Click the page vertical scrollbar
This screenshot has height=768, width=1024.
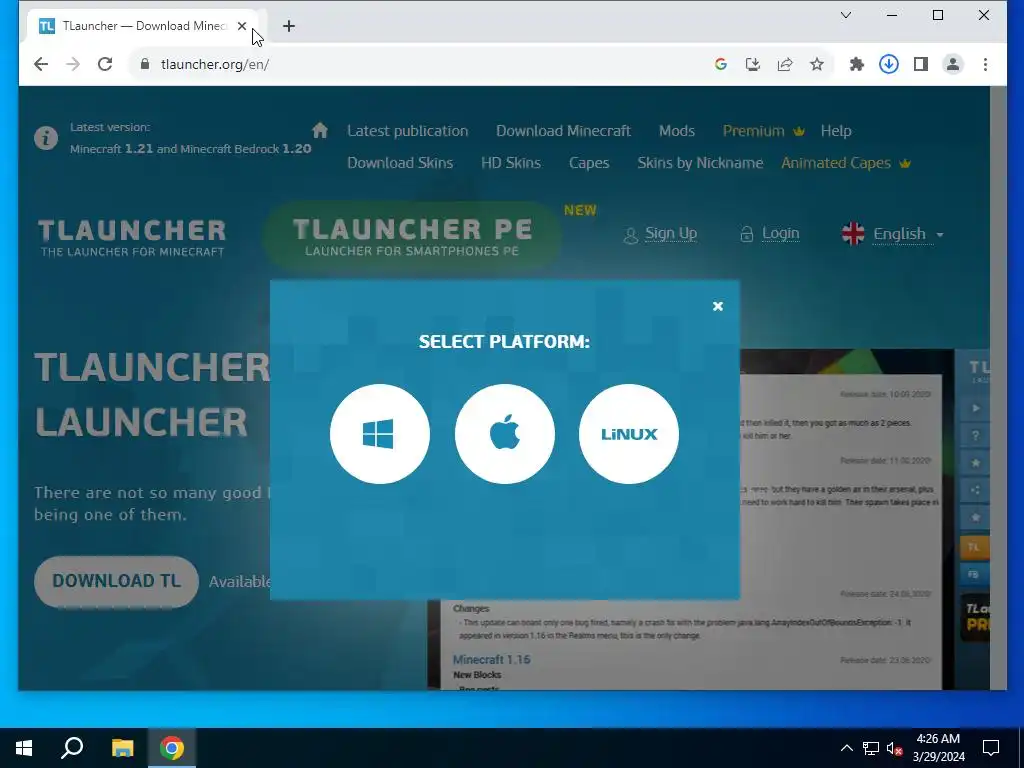[998, 388]
